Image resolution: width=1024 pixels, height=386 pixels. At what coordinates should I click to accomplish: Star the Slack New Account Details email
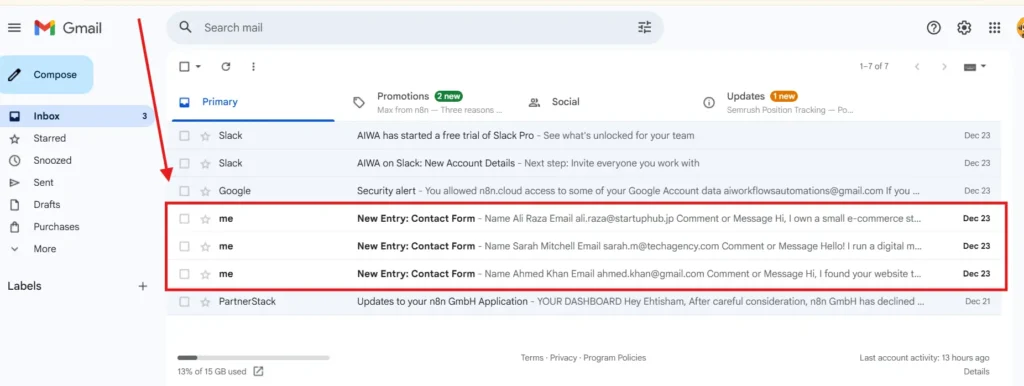pyautogui.click(x=205, y=163)
